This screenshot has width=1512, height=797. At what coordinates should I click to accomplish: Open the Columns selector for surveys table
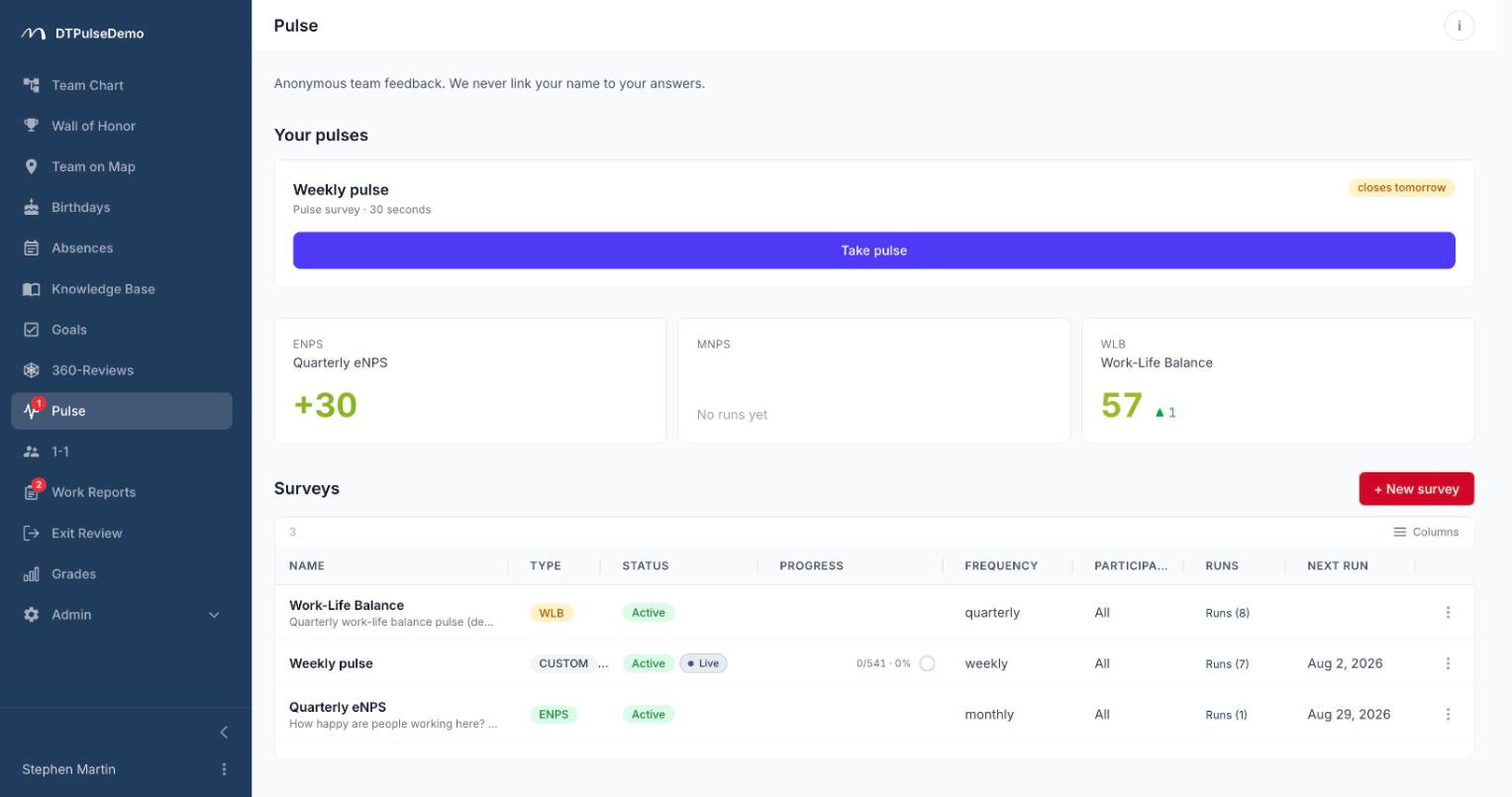1426,532
